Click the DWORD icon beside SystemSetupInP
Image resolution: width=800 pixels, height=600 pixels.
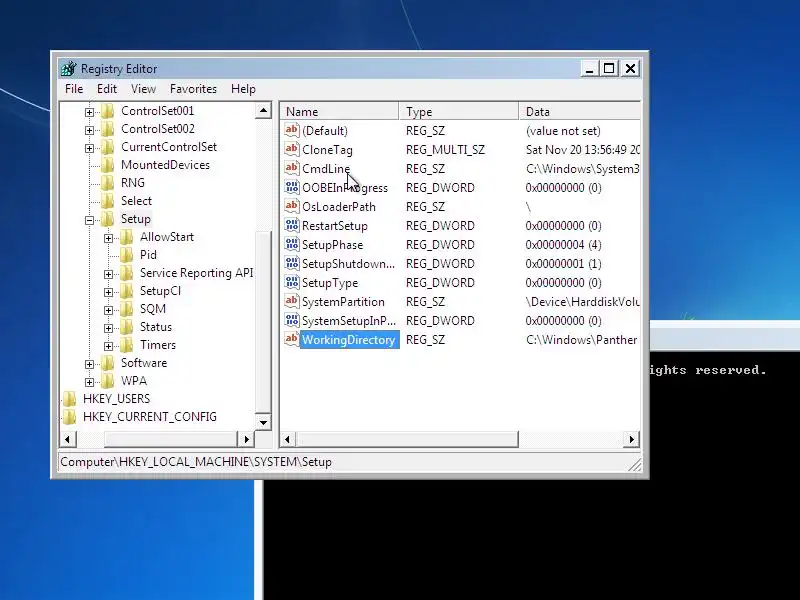coord(291,320)
